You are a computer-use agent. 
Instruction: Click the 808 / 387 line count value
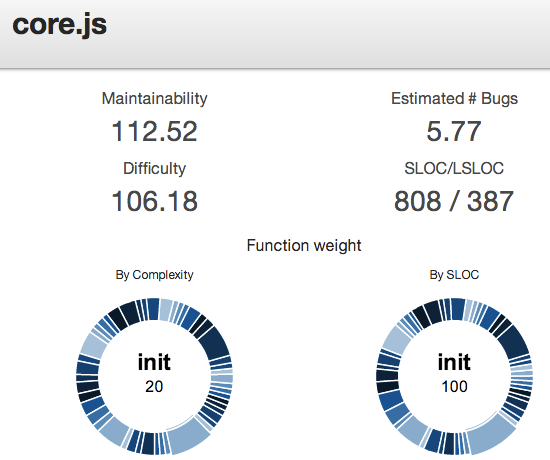tap(454, 201)
